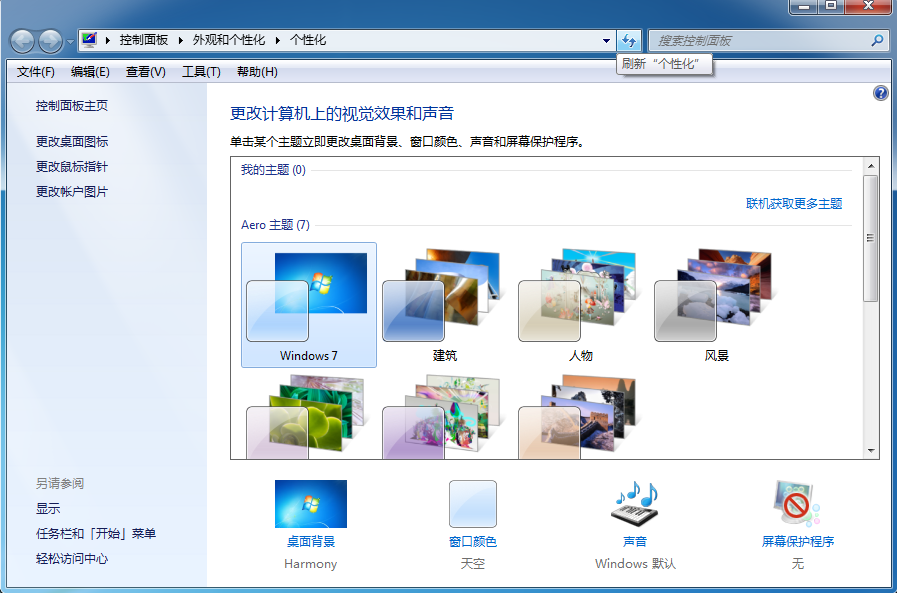
Task: Select the 人物 theme
Action: click(580, 304)
